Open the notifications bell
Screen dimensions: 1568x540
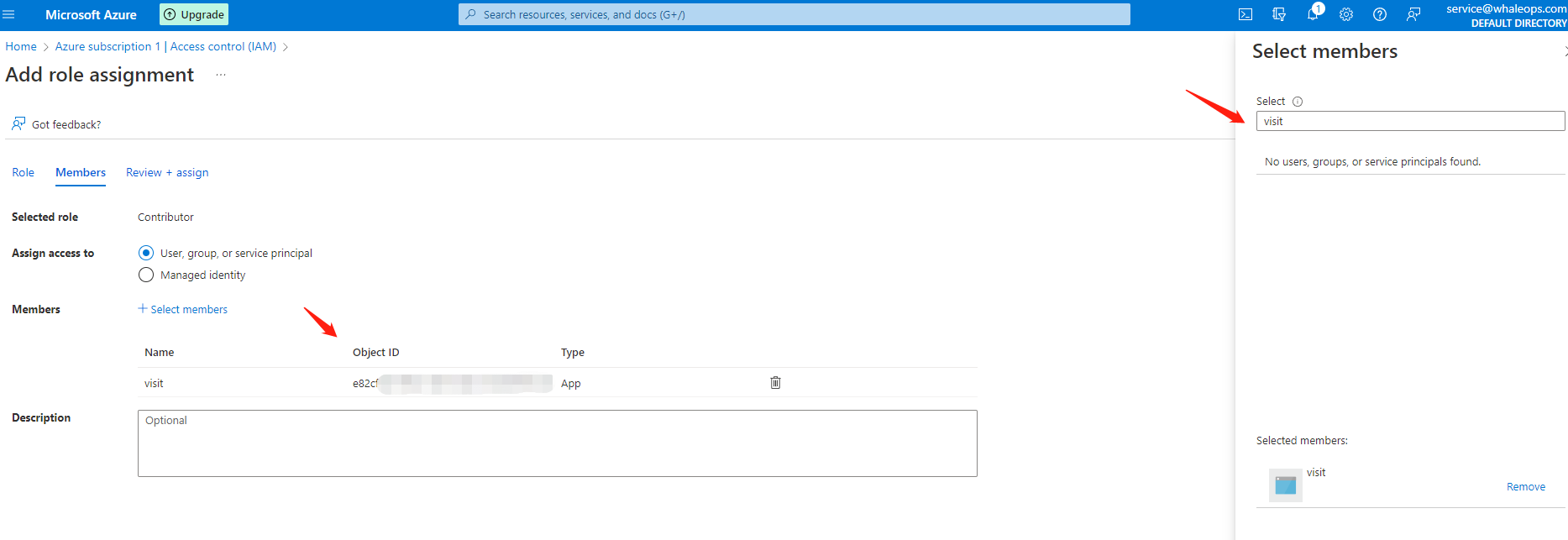pyautogui.click(x=1313, y=14)
